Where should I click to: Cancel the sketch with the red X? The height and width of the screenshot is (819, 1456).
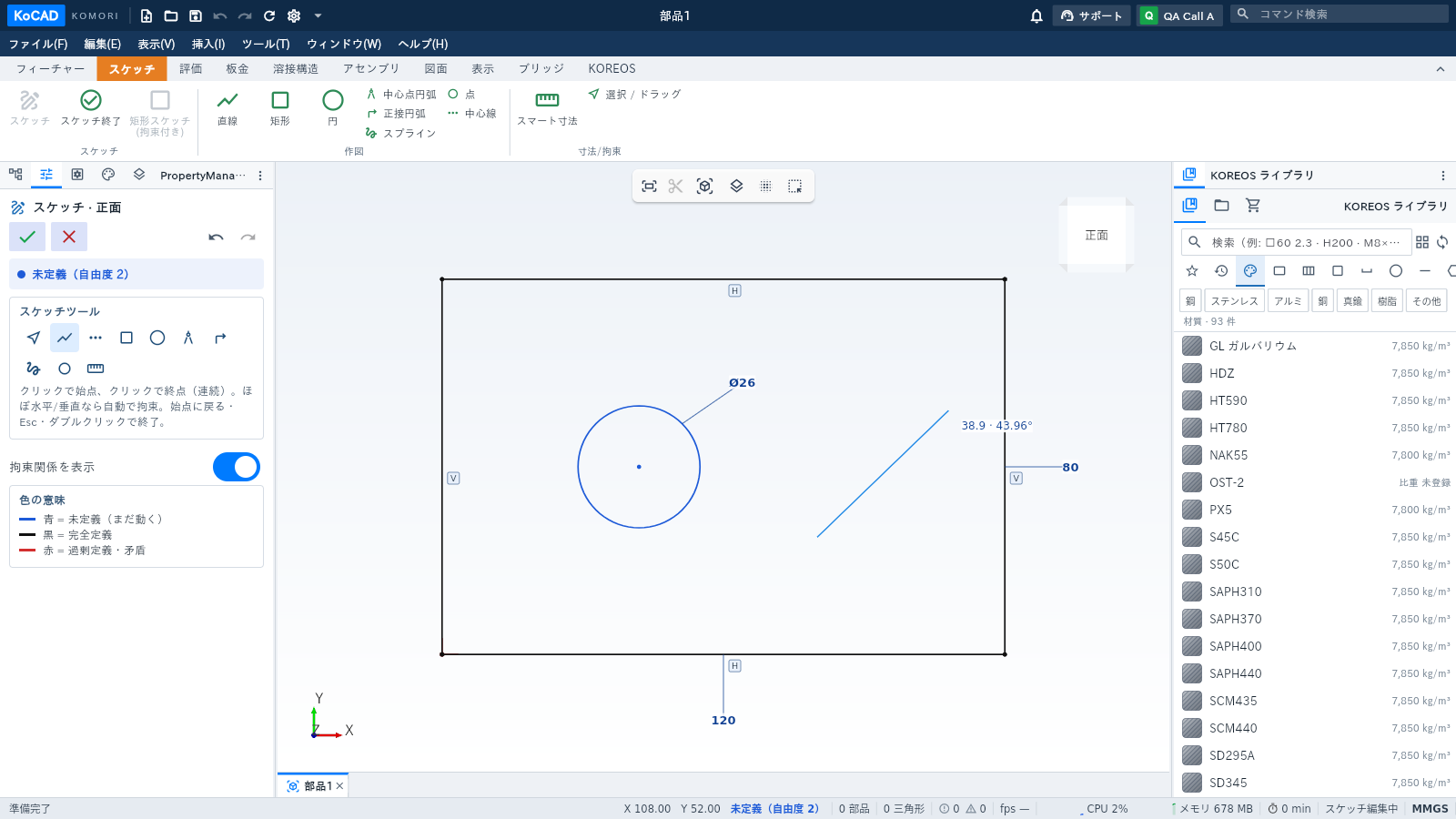(69, 237)
